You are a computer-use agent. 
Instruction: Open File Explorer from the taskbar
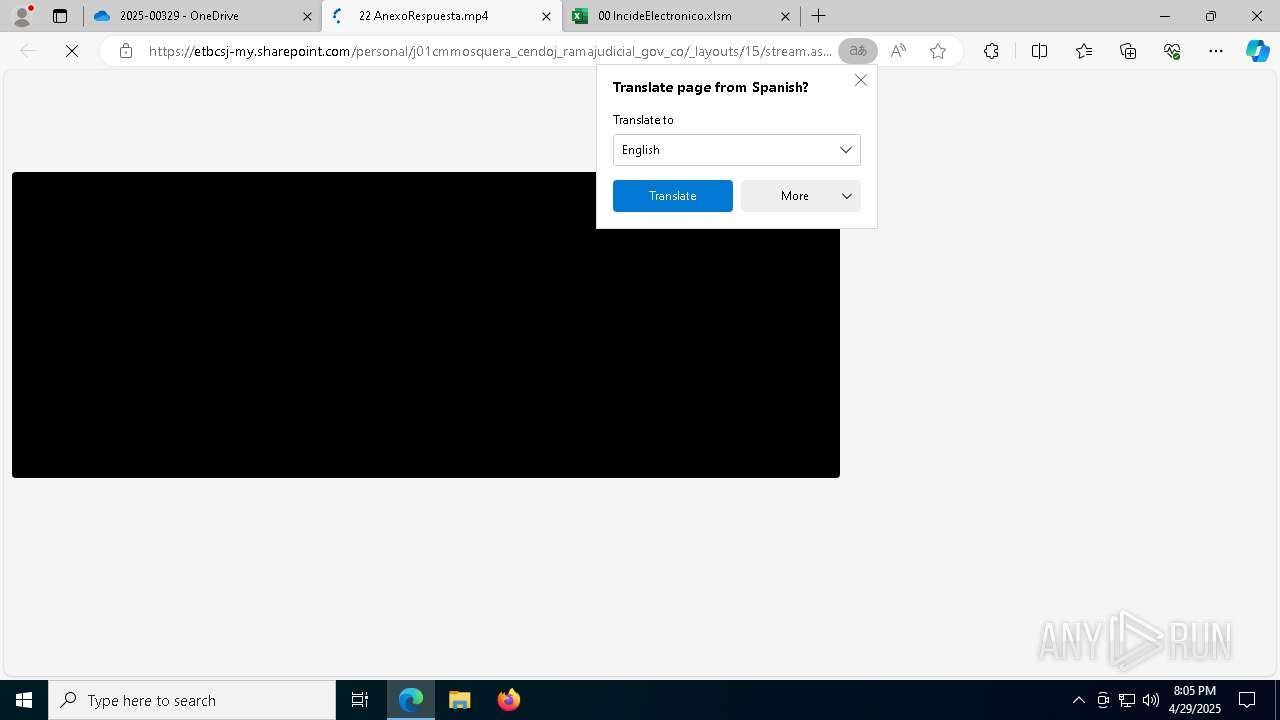tap(460, 700)
